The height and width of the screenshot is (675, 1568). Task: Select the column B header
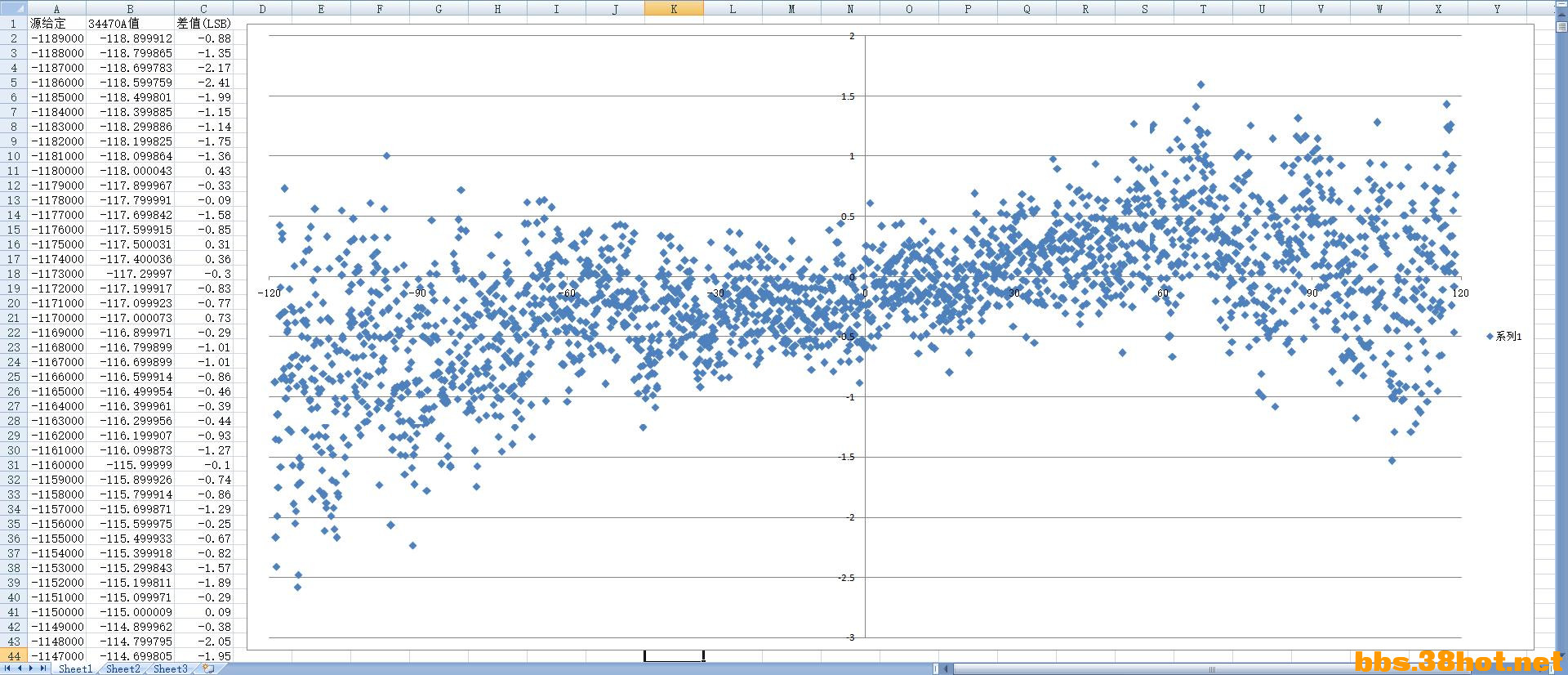pos(130,8)
